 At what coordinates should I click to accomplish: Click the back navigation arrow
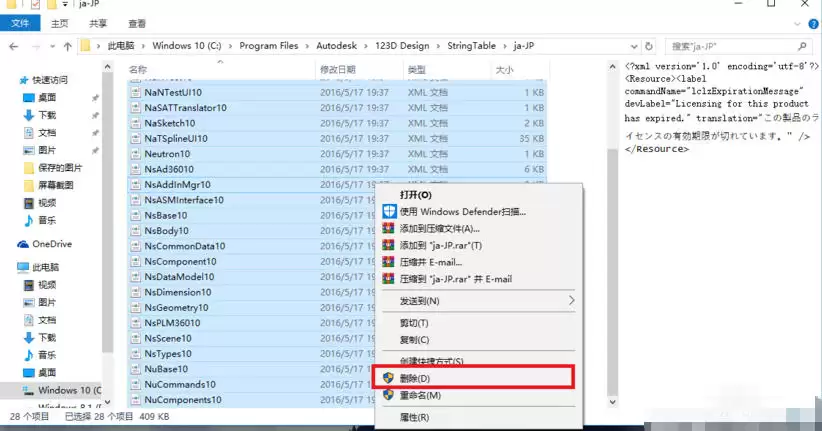coord(14,46)
